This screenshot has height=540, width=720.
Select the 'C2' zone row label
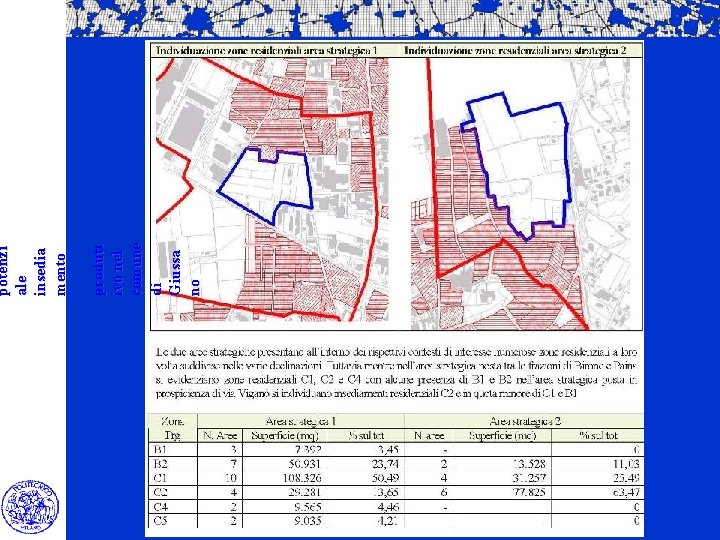pos(161,492)
